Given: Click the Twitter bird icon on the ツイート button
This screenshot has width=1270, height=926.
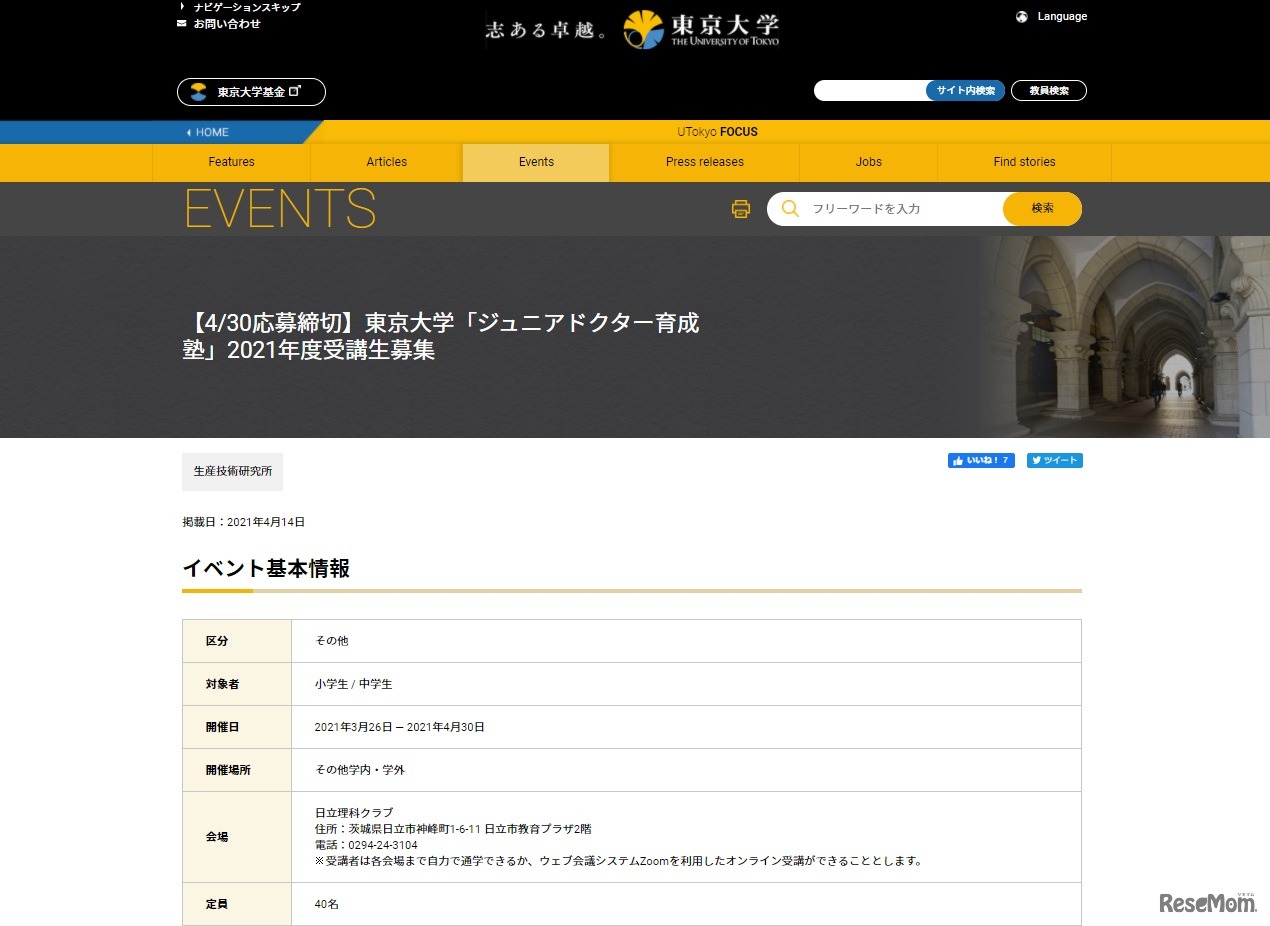Looking at the screenshot, I should point(1038,460).
